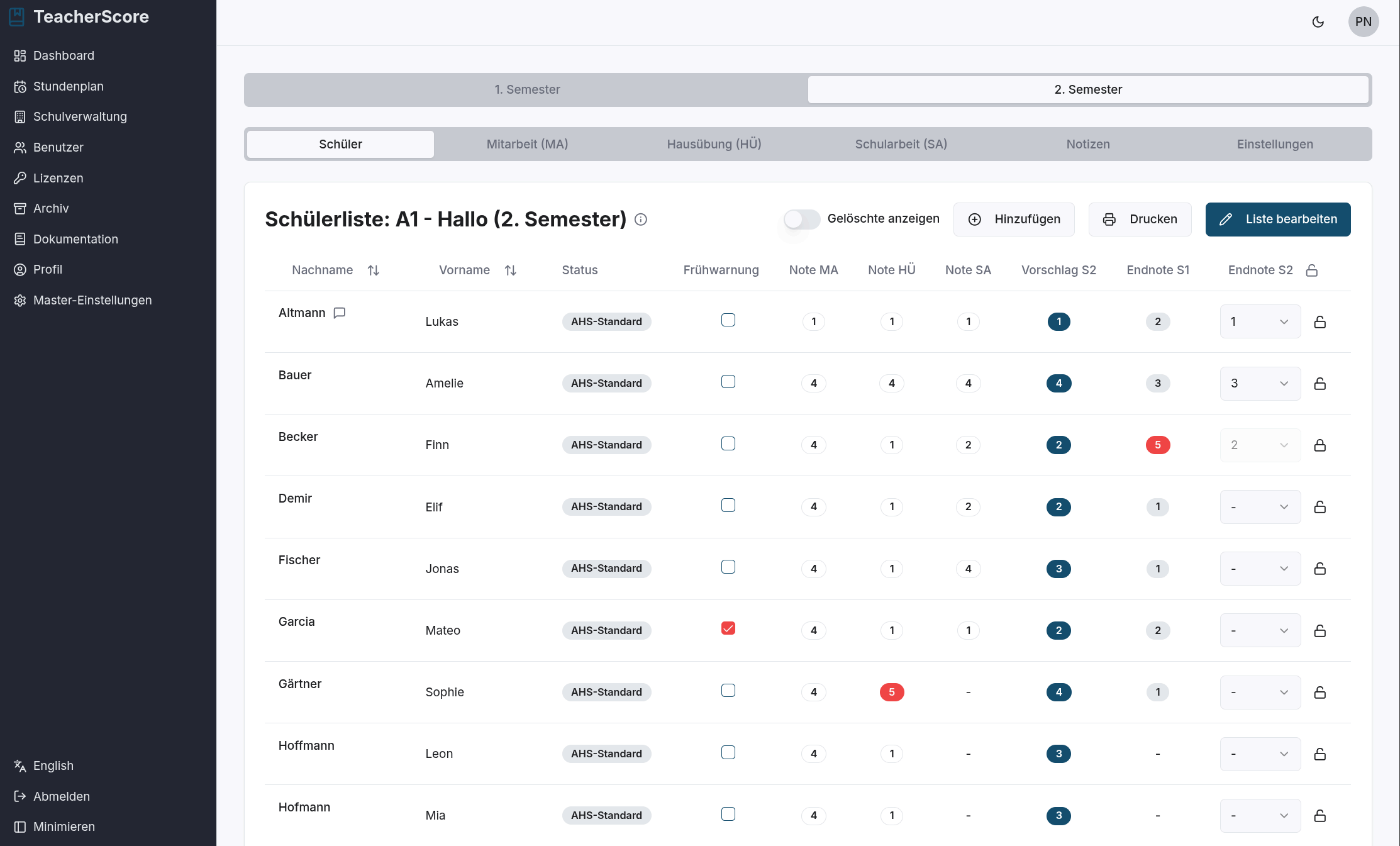The width and height of the screenshot is (1400, 846).
Task: Check Frühwarnung for Gärtner Sophie
Action: coord(728,691)
